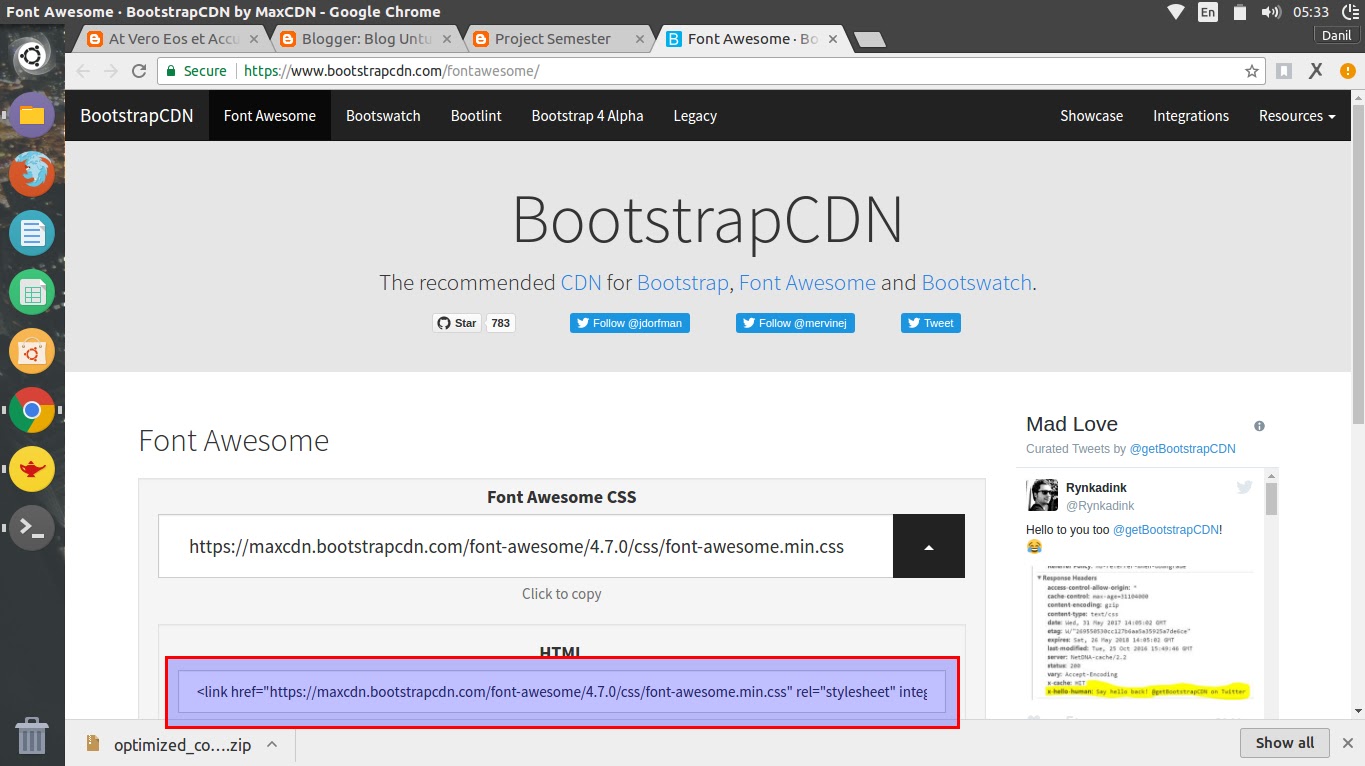Viewport: 1365px width, 766px height.
Task: Click the 783 stargazers count
Action: point(500,323)
